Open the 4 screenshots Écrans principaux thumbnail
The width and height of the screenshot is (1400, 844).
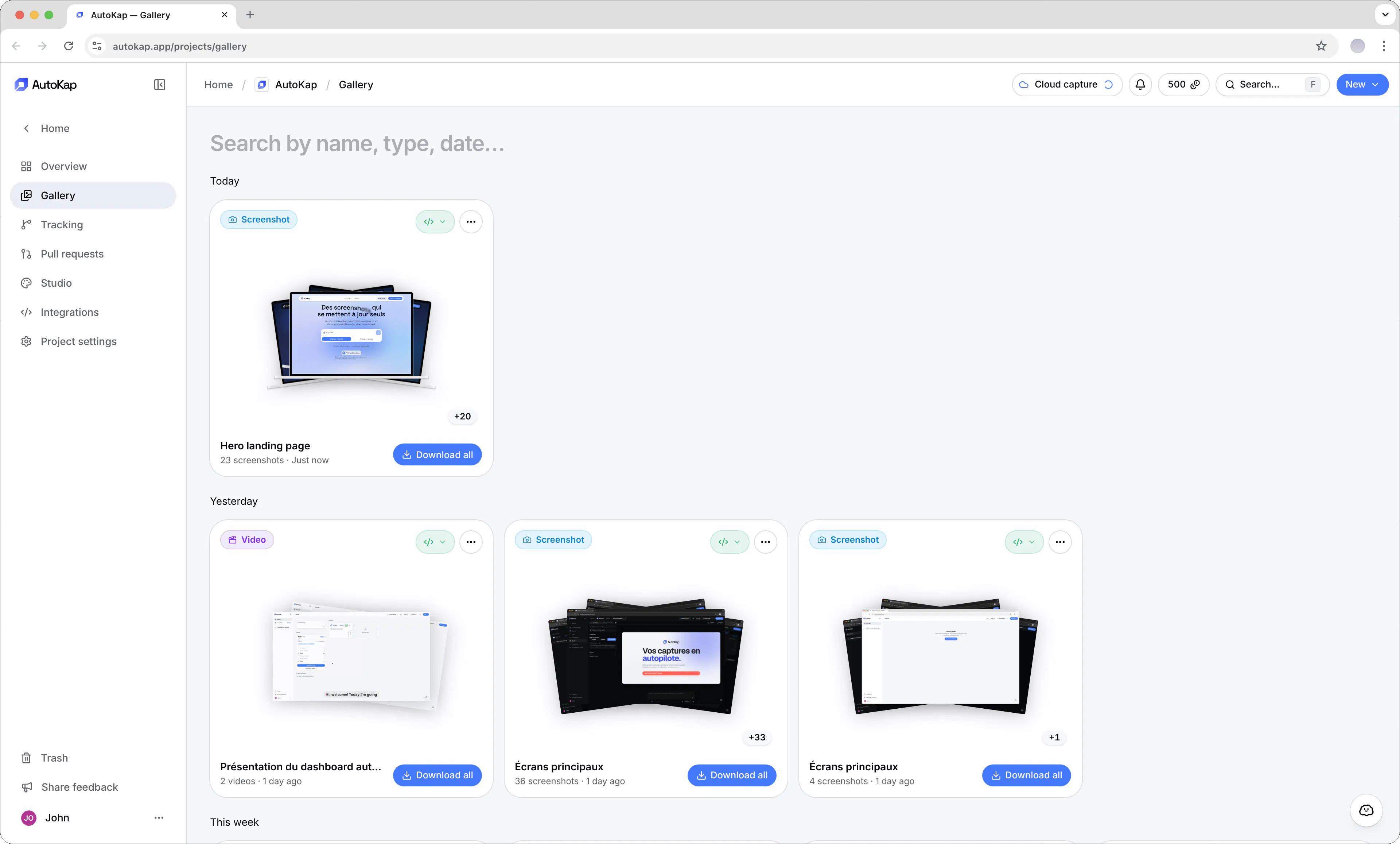(x=940, y=656)
